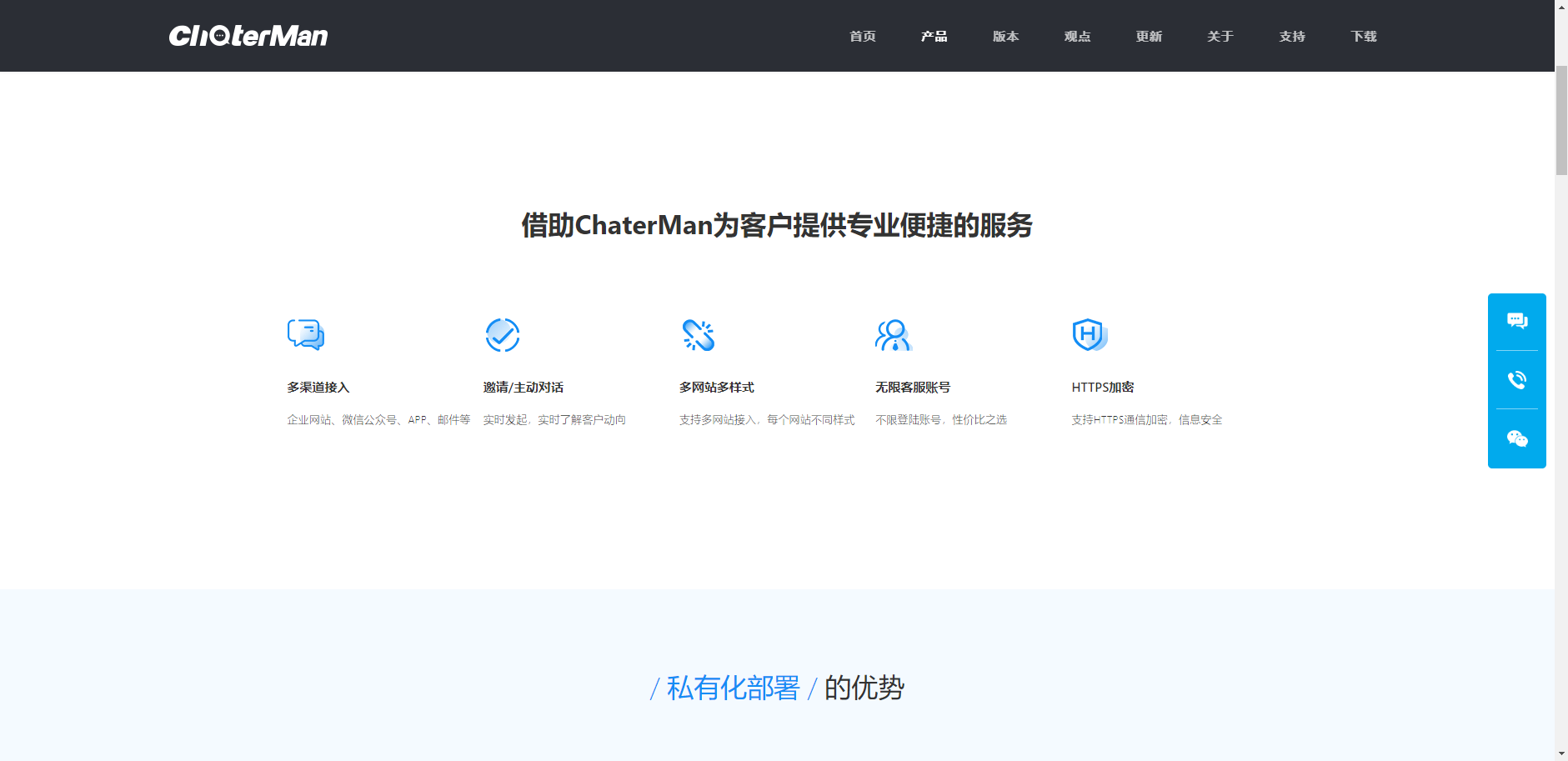The width and height of the screenshot is (1568, 761).
Task: Click the HTTPS加密 shield icon
Action: pyautogui.click(x=1090, y=335)
